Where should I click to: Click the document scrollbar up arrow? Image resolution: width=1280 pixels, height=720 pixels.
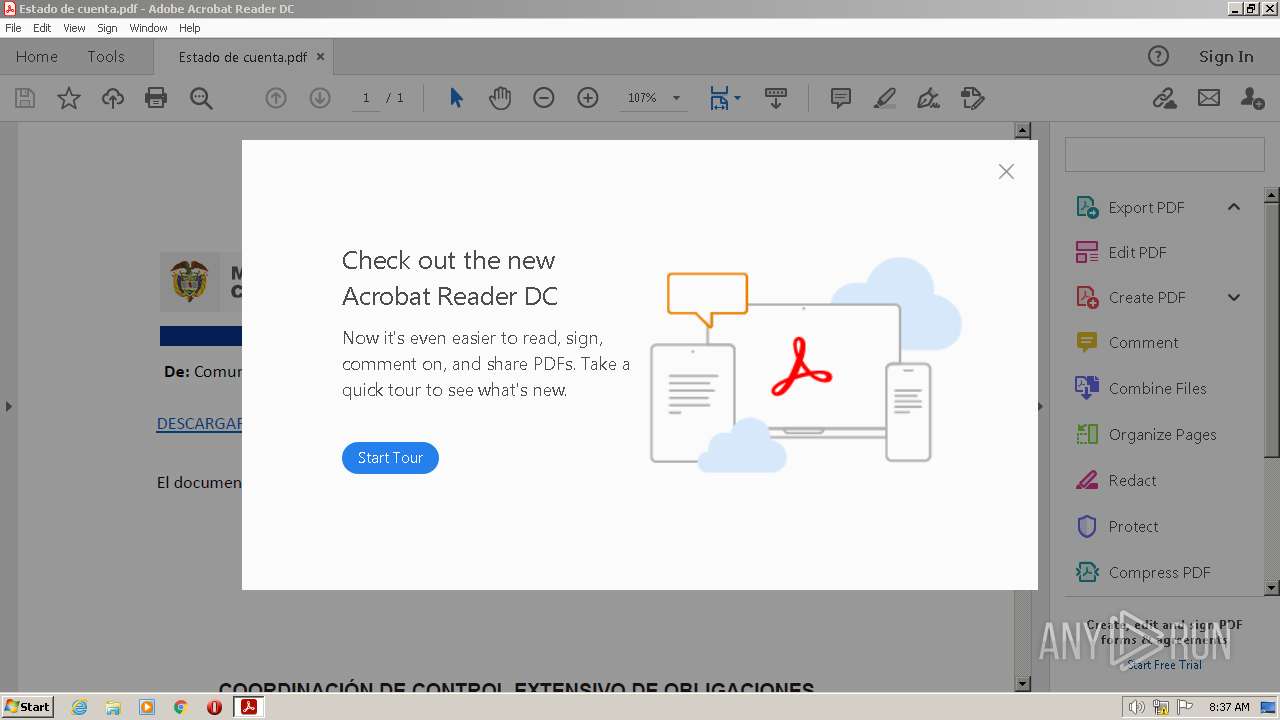pos(1022,130)
